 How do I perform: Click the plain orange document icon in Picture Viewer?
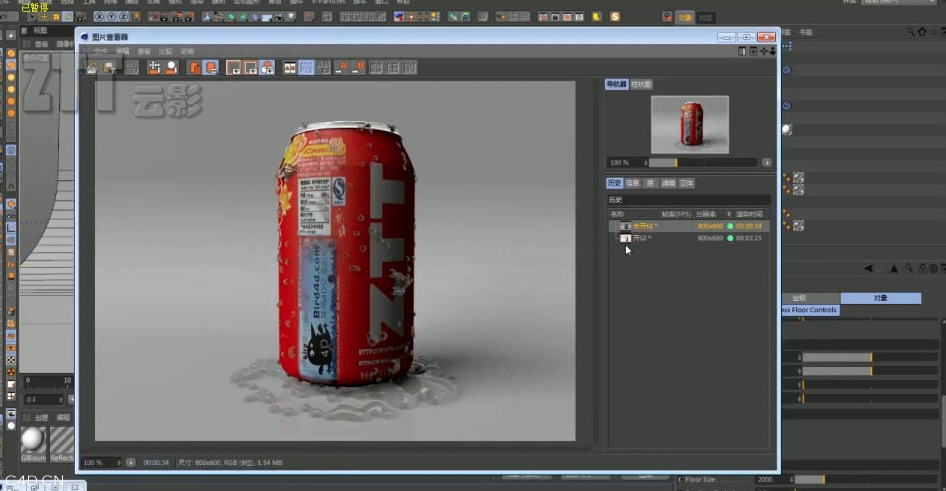(x=194, y=68)
